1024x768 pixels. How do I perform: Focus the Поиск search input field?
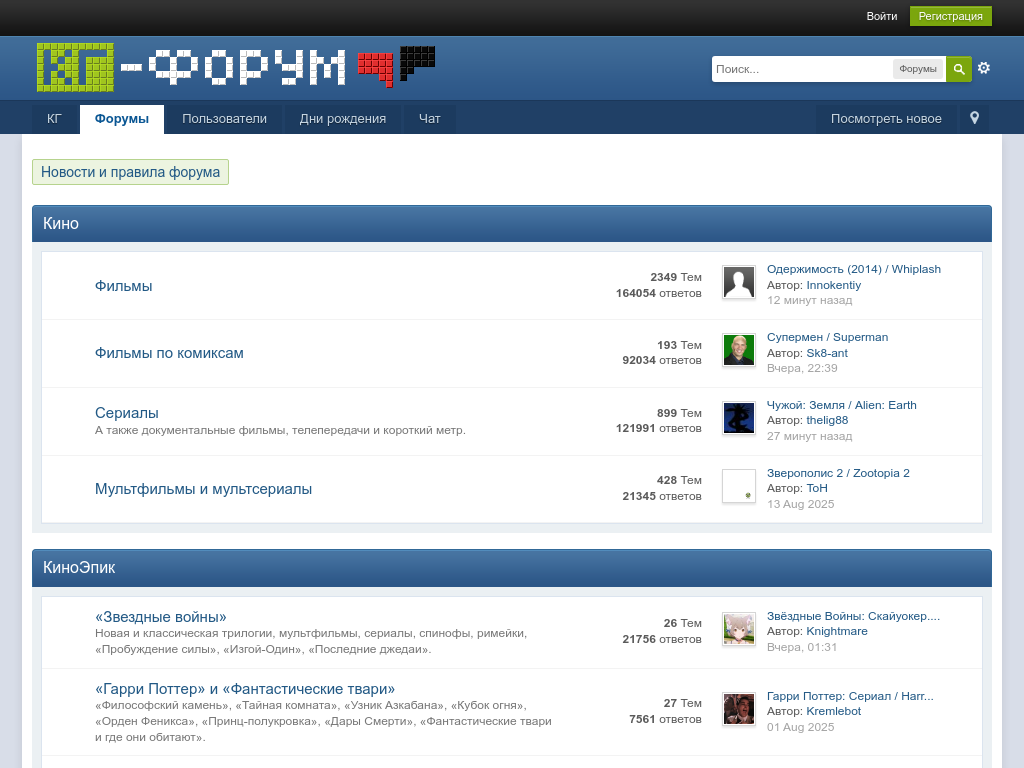point(800,69)
